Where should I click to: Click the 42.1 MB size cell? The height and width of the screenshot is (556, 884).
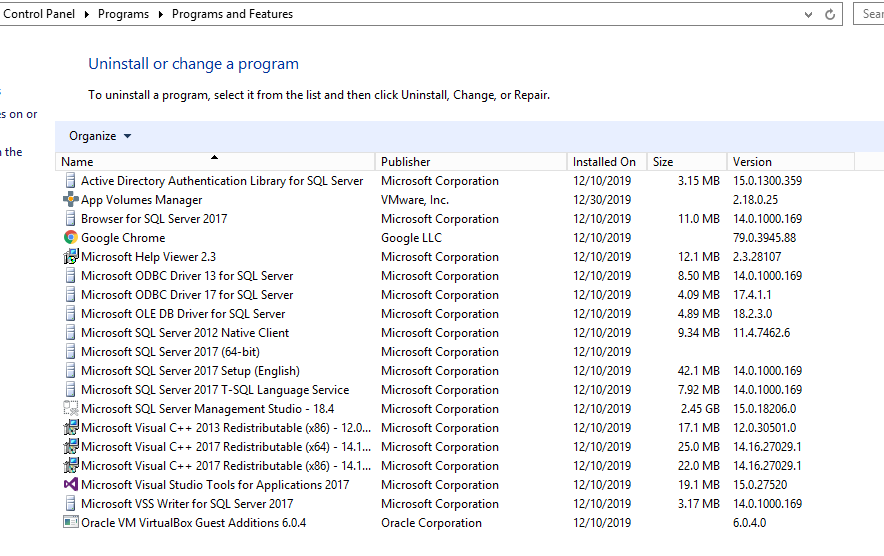pyautogui.click(x=699, y=370)
